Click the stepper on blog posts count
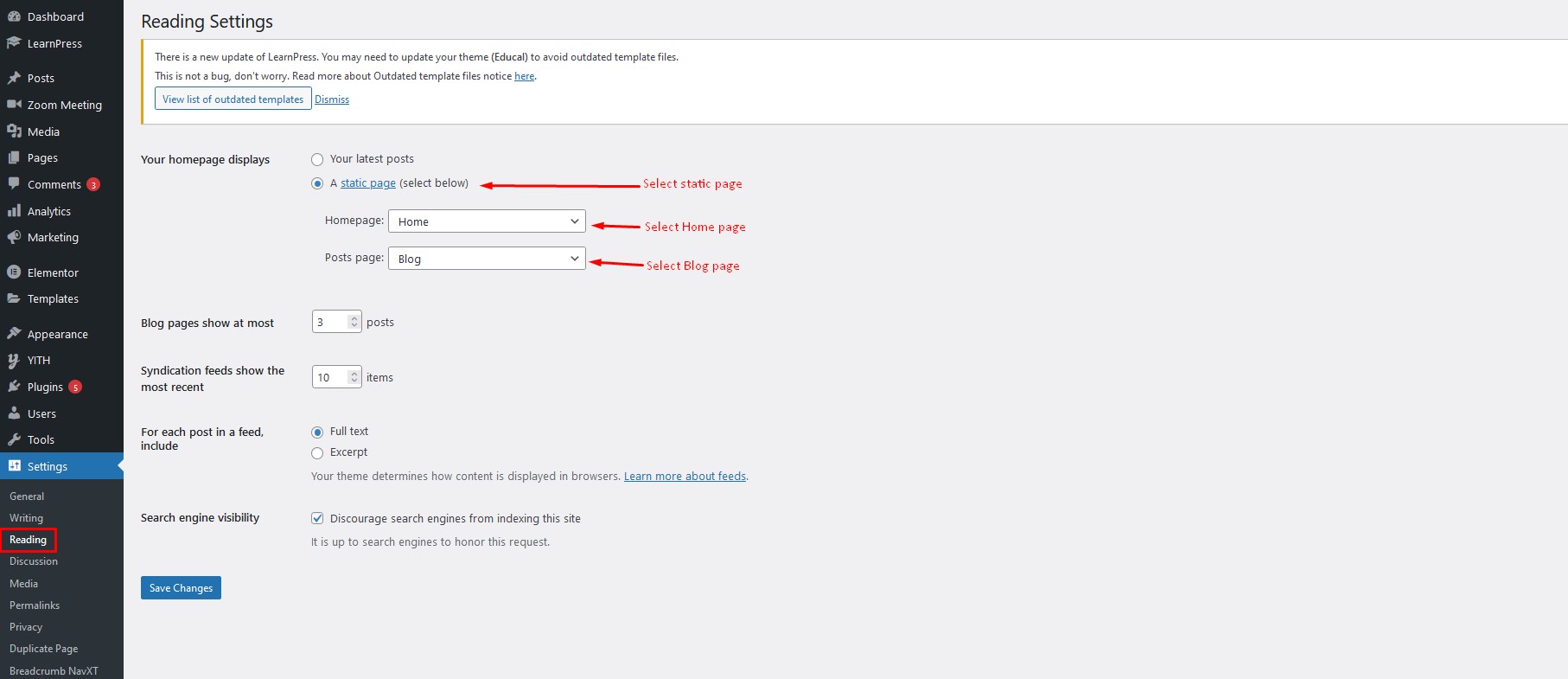1568x679 pixels. (354, 322)
